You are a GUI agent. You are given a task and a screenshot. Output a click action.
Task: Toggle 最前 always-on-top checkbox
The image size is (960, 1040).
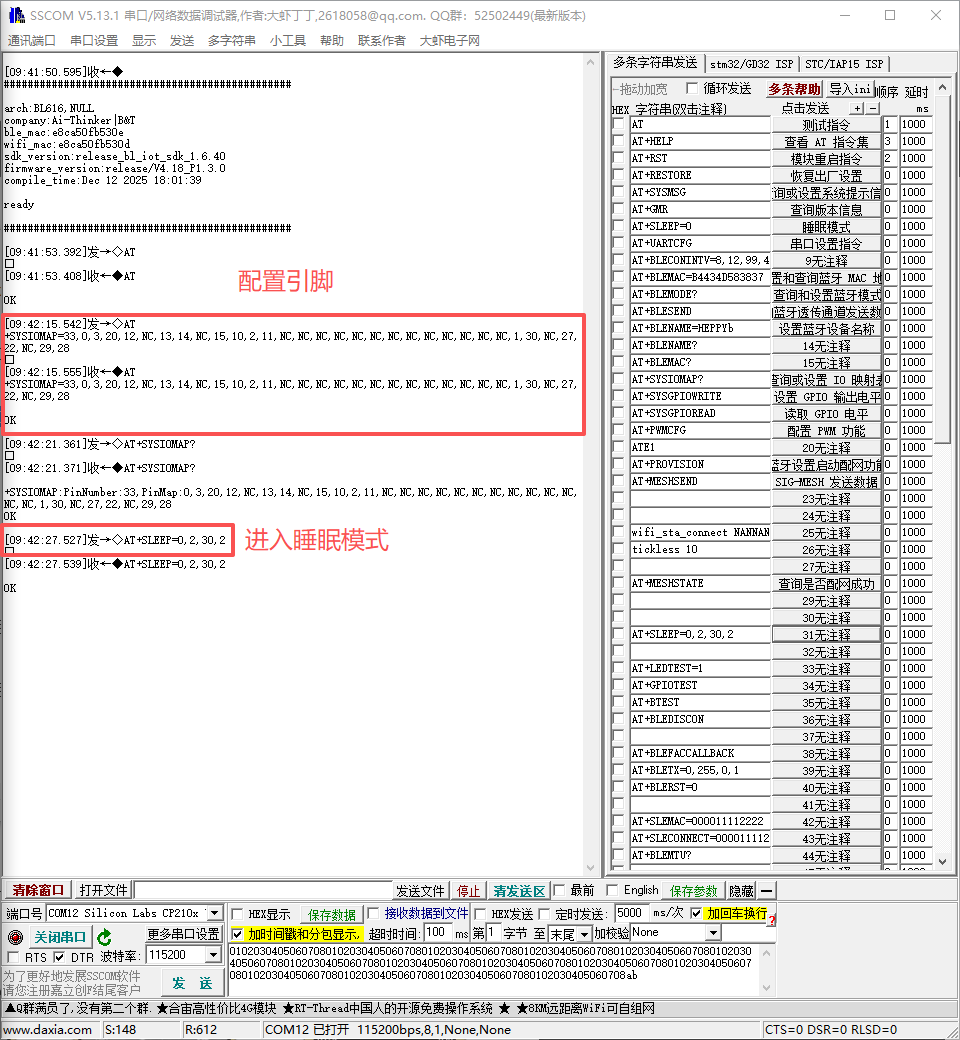pyautogui.click(x=559, y=890)
